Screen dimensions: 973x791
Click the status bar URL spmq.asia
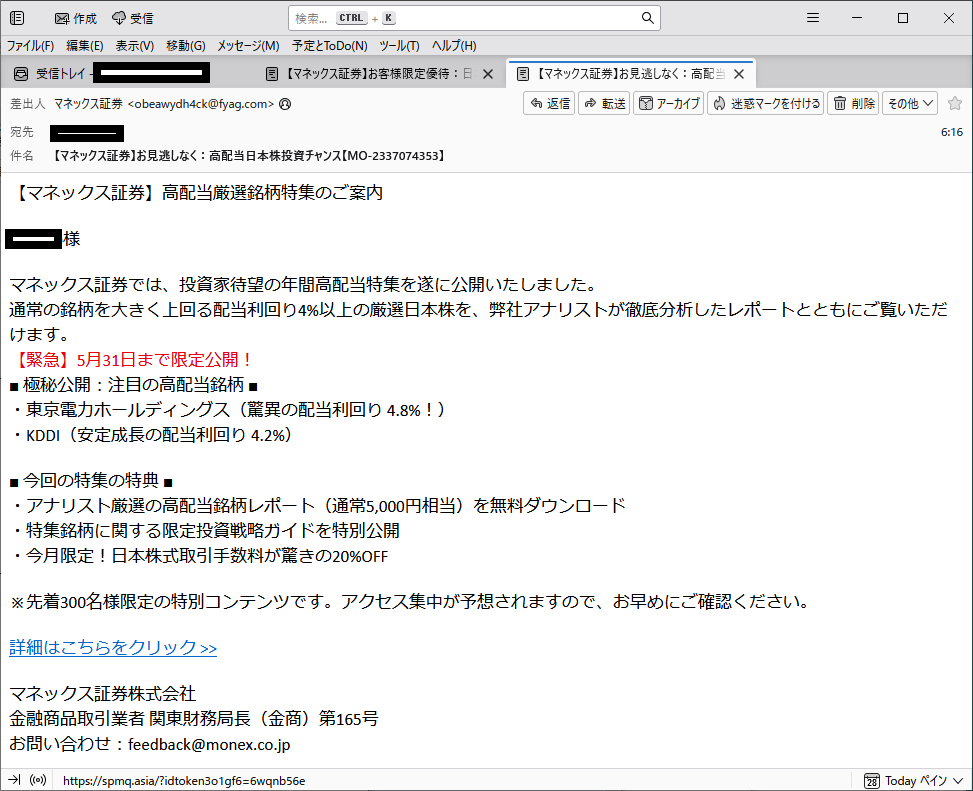(184, 780)
